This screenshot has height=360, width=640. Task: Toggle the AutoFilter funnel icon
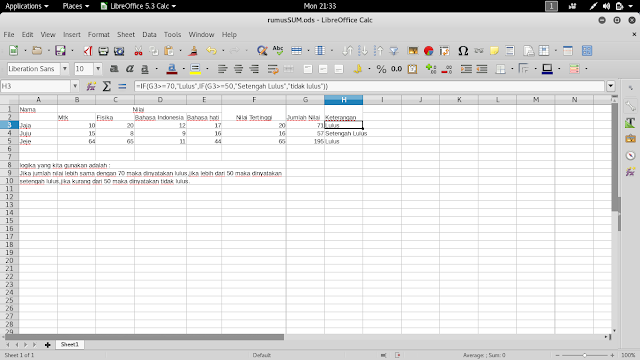pyautogui.click(x=394, y=51)
